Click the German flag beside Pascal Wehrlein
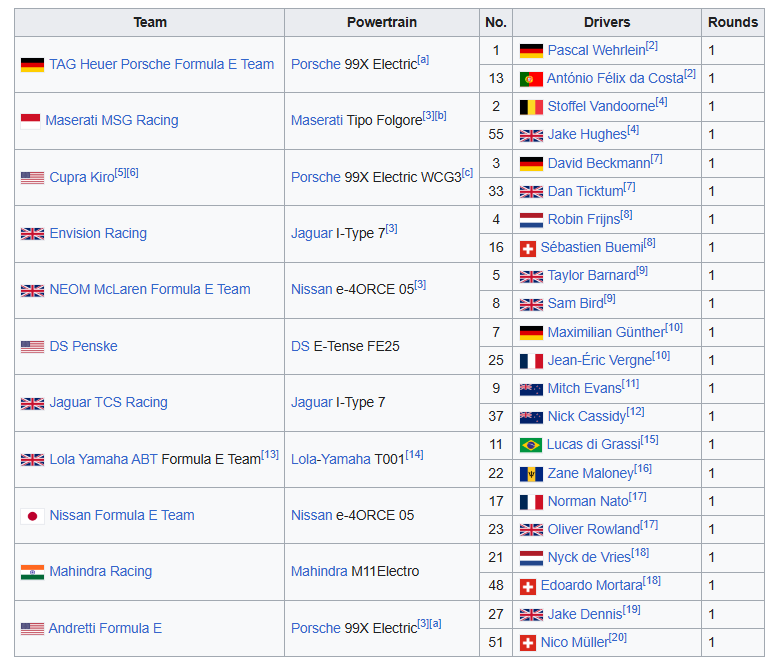776x666 pixels. [531, 50]
